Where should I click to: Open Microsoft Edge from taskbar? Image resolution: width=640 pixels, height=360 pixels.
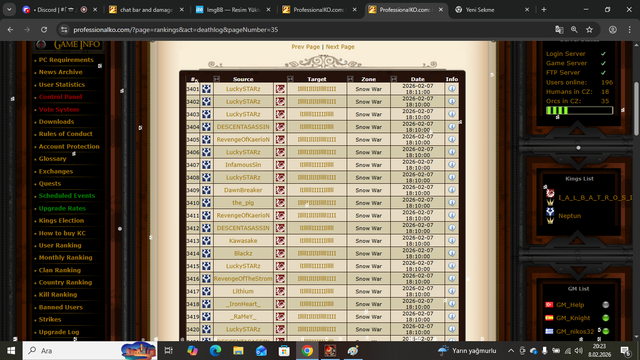216,350
